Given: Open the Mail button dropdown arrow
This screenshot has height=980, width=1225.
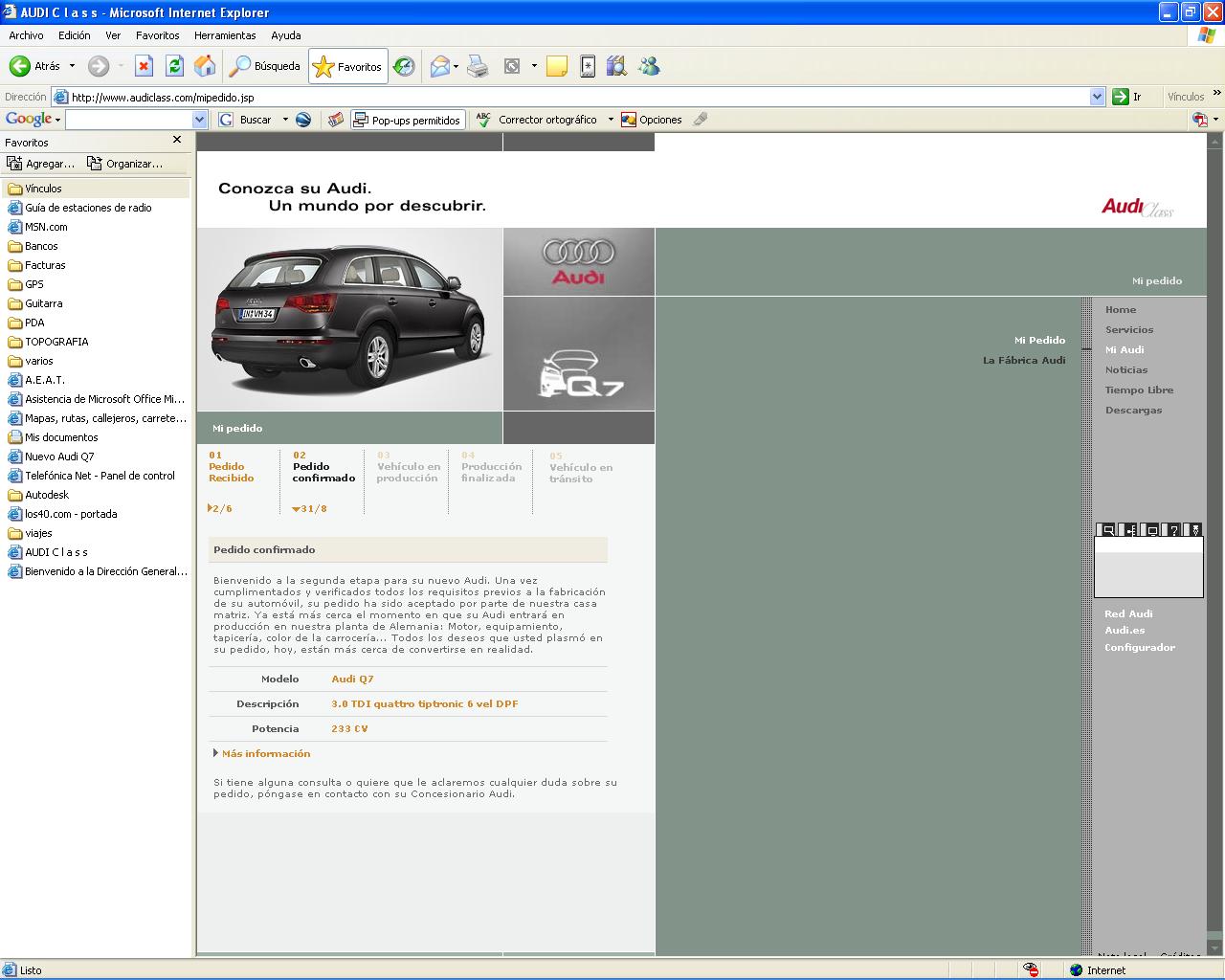Looking at the screenshot, I should [457, 66].
